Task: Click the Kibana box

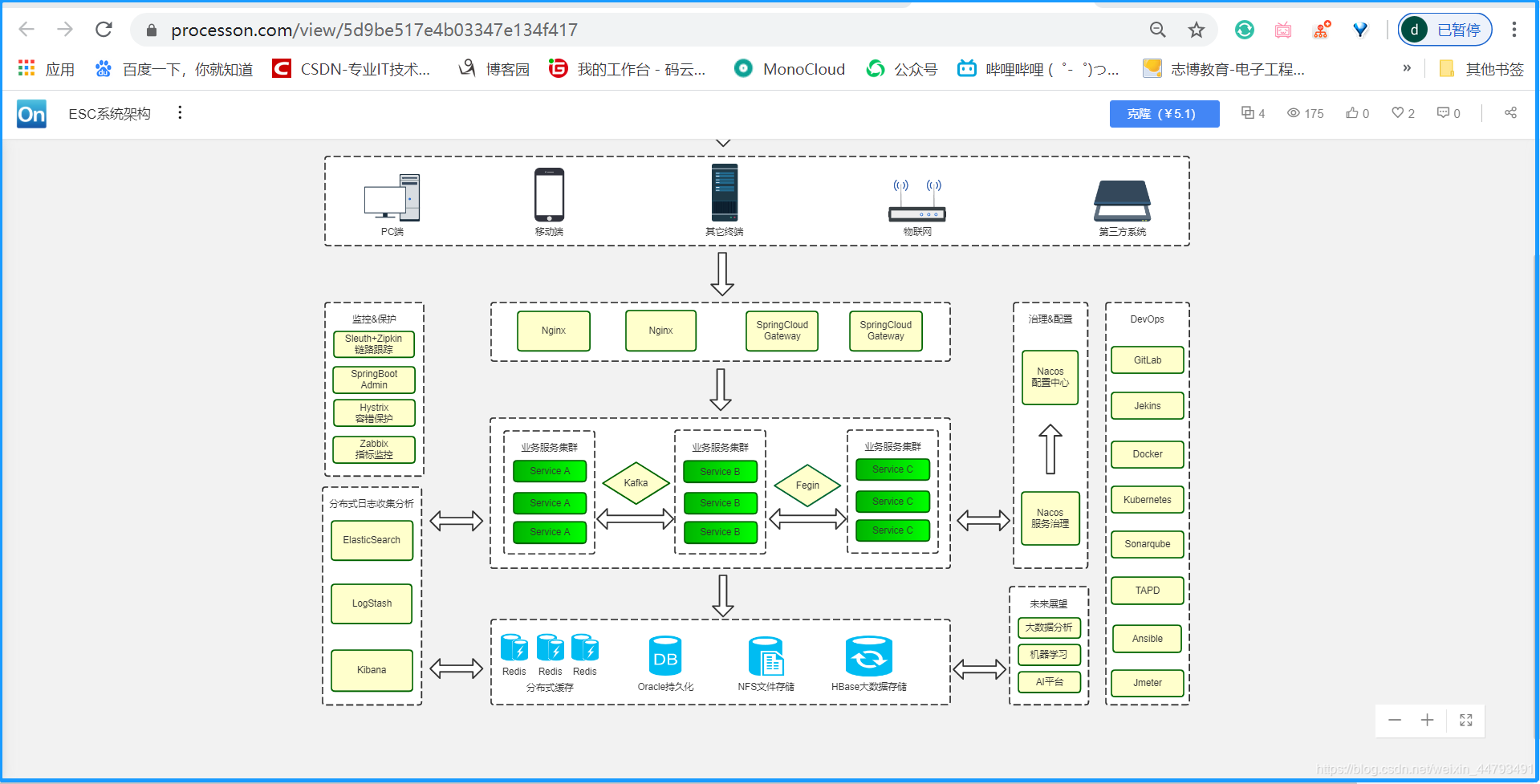Action: (x=372, y=670)
